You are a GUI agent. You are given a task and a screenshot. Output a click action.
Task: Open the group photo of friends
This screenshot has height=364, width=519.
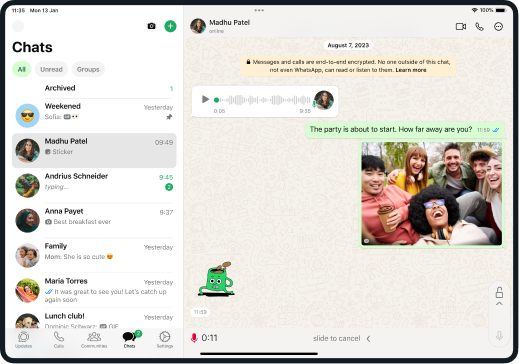[432, 194]
